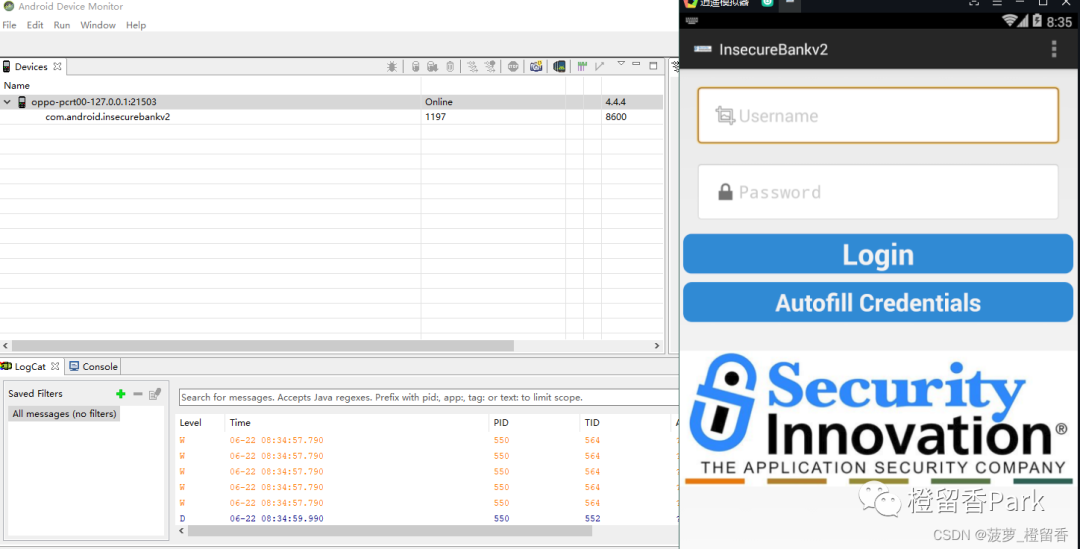Switch to the Devices tab
This screenshot has width=1080, height=549.
(31, 67)
